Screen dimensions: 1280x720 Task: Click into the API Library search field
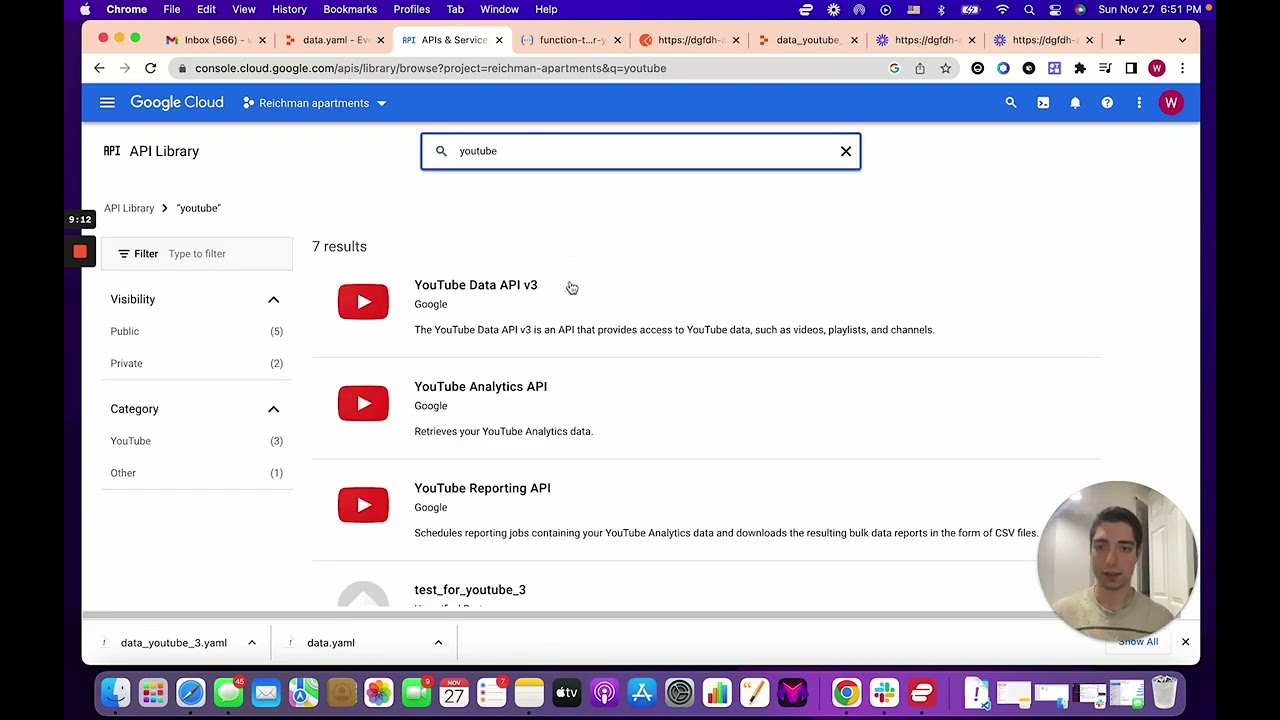coord(640,151)
